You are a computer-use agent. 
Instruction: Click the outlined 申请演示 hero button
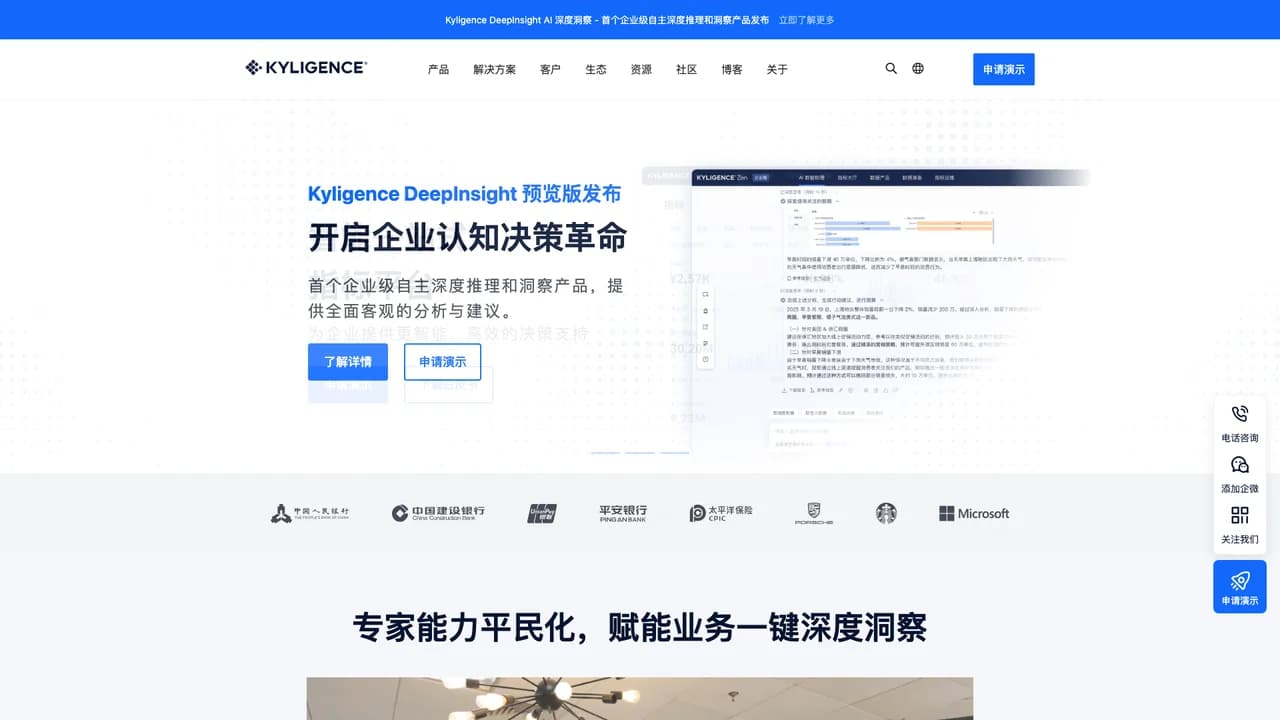coord(442,362)
